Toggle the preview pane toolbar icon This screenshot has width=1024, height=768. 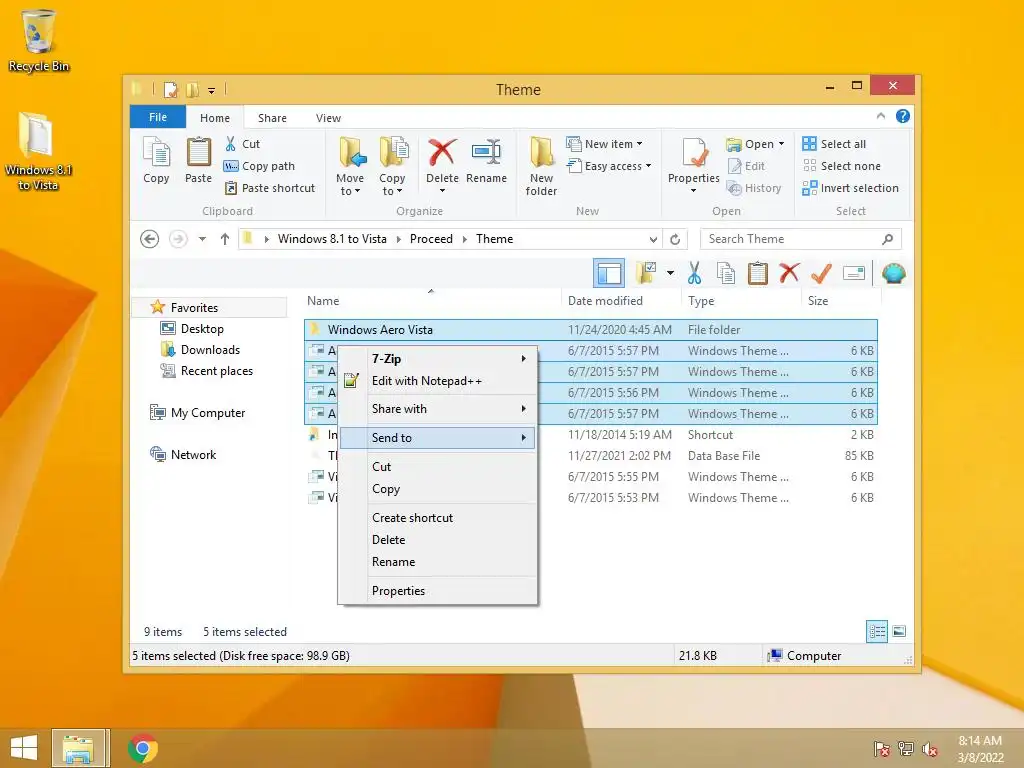coord(609,273)
